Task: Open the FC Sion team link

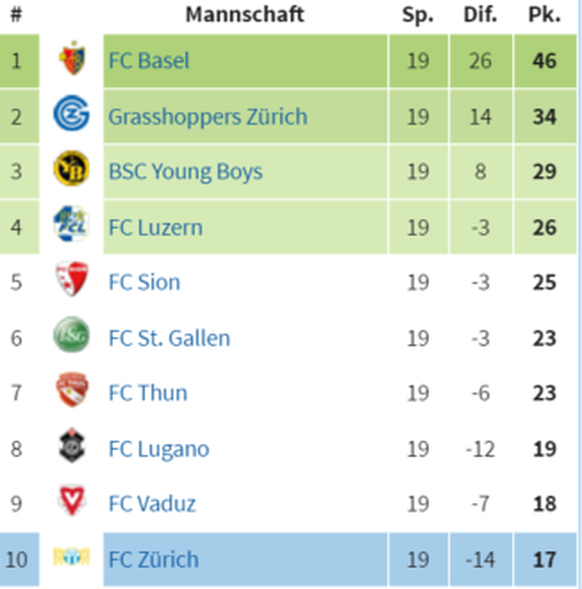Action: coord(144,282)
